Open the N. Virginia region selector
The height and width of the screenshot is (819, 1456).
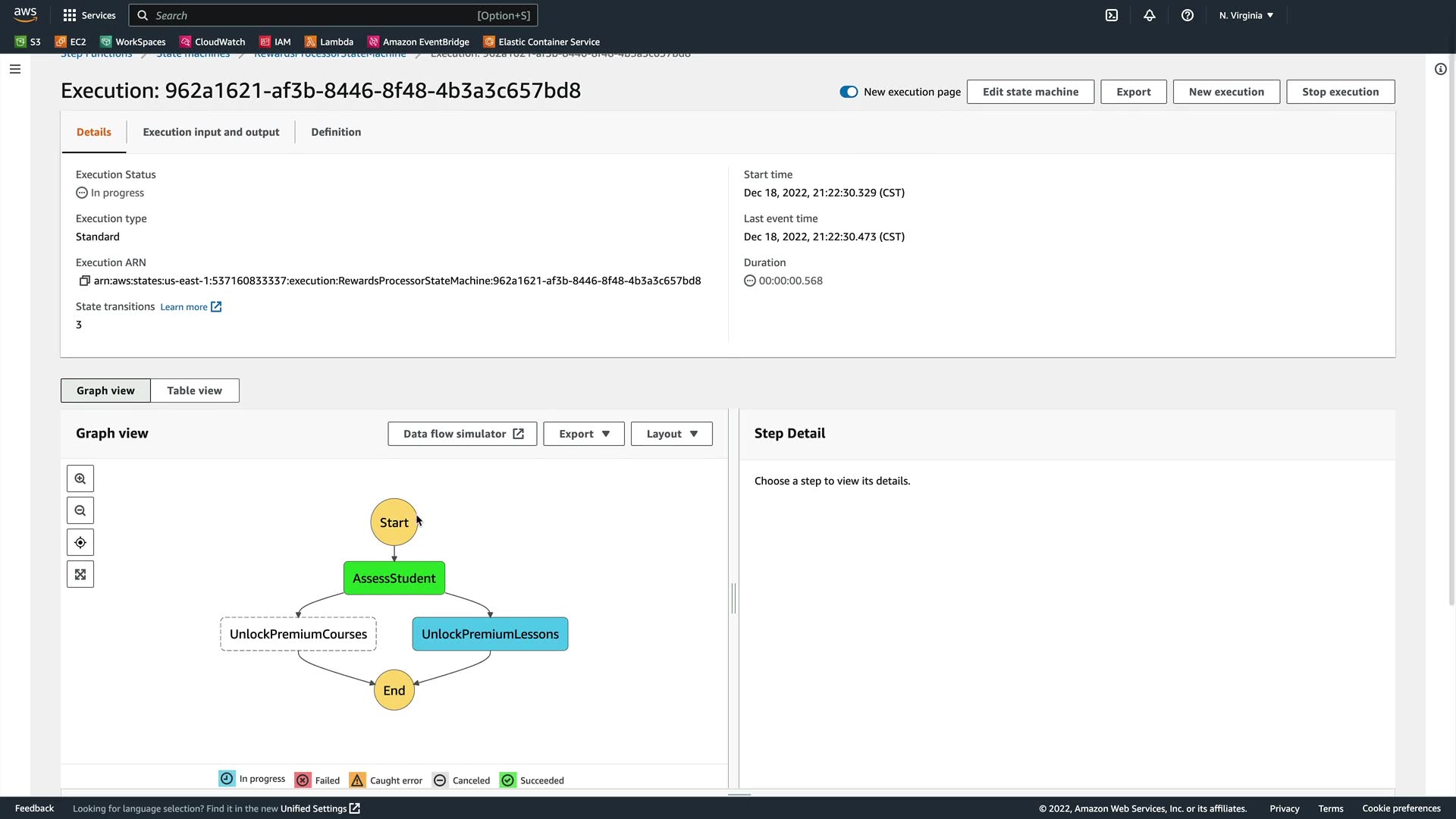point(1246,15)
